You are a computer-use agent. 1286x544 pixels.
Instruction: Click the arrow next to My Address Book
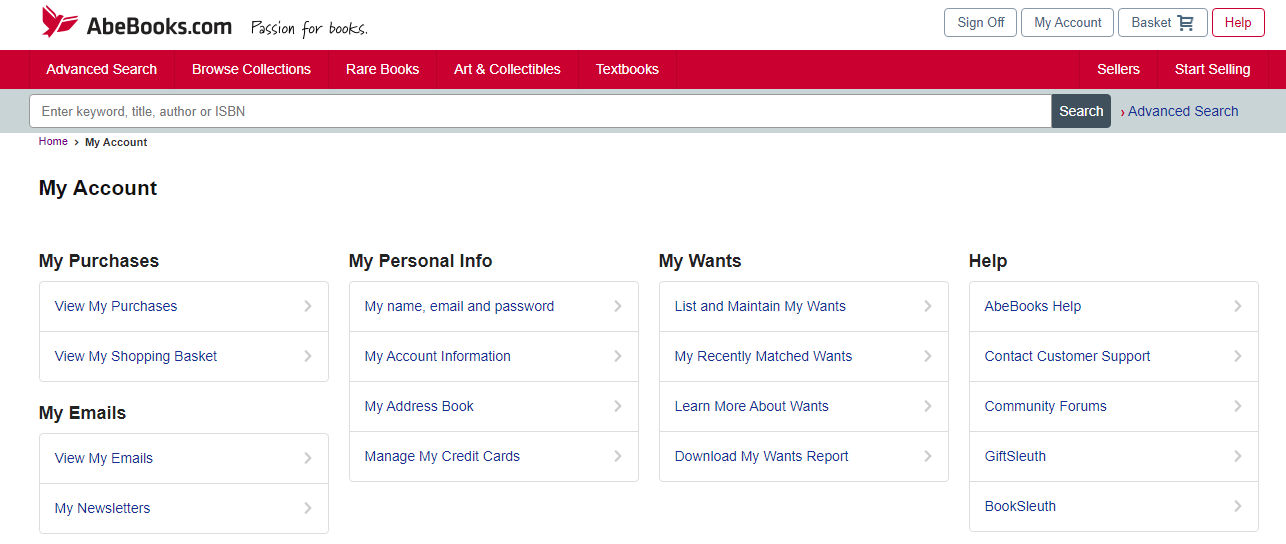[618, 406]
